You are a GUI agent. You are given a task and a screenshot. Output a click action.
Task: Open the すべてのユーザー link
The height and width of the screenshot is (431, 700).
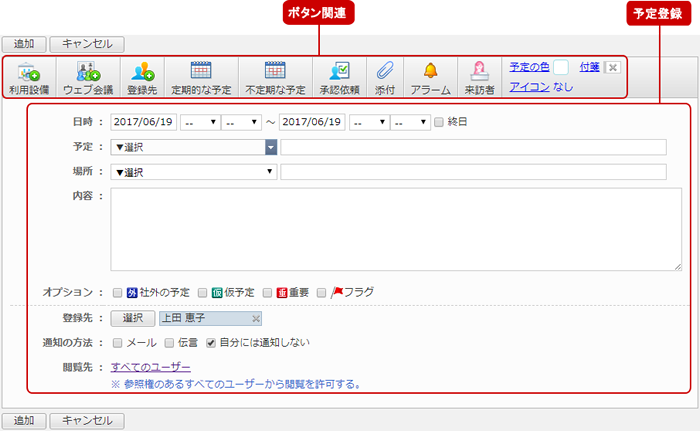point(151,367)
